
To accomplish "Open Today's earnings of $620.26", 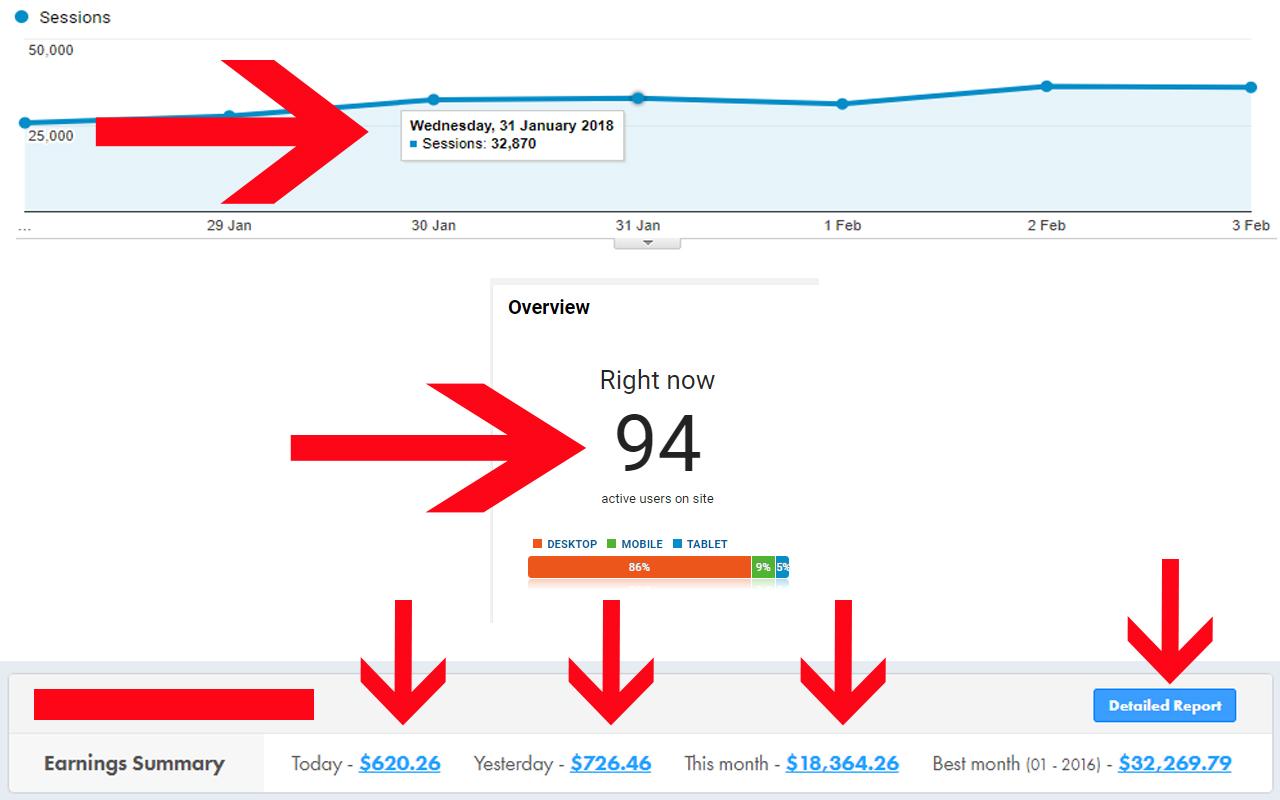I will click(x=401, y=763).
